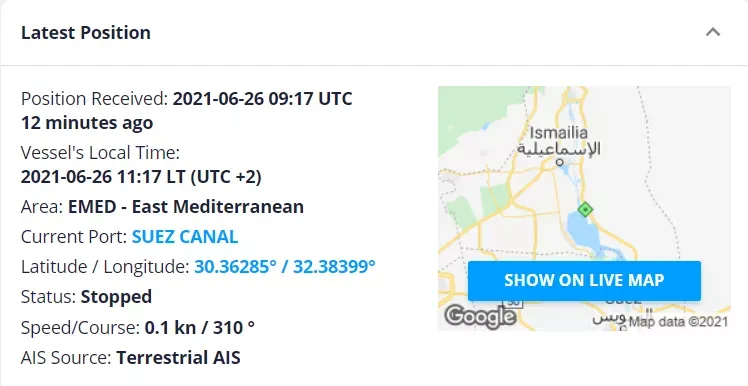Click the green vessel marker on map

pos(585,209)
